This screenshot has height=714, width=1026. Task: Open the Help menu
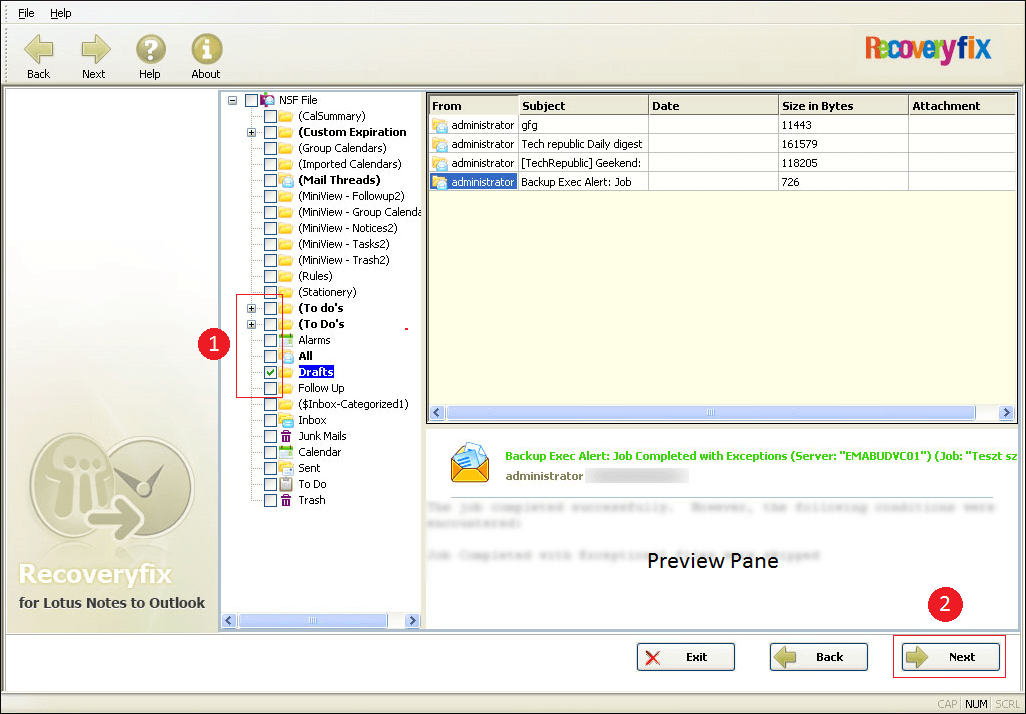tap(61, 13)
